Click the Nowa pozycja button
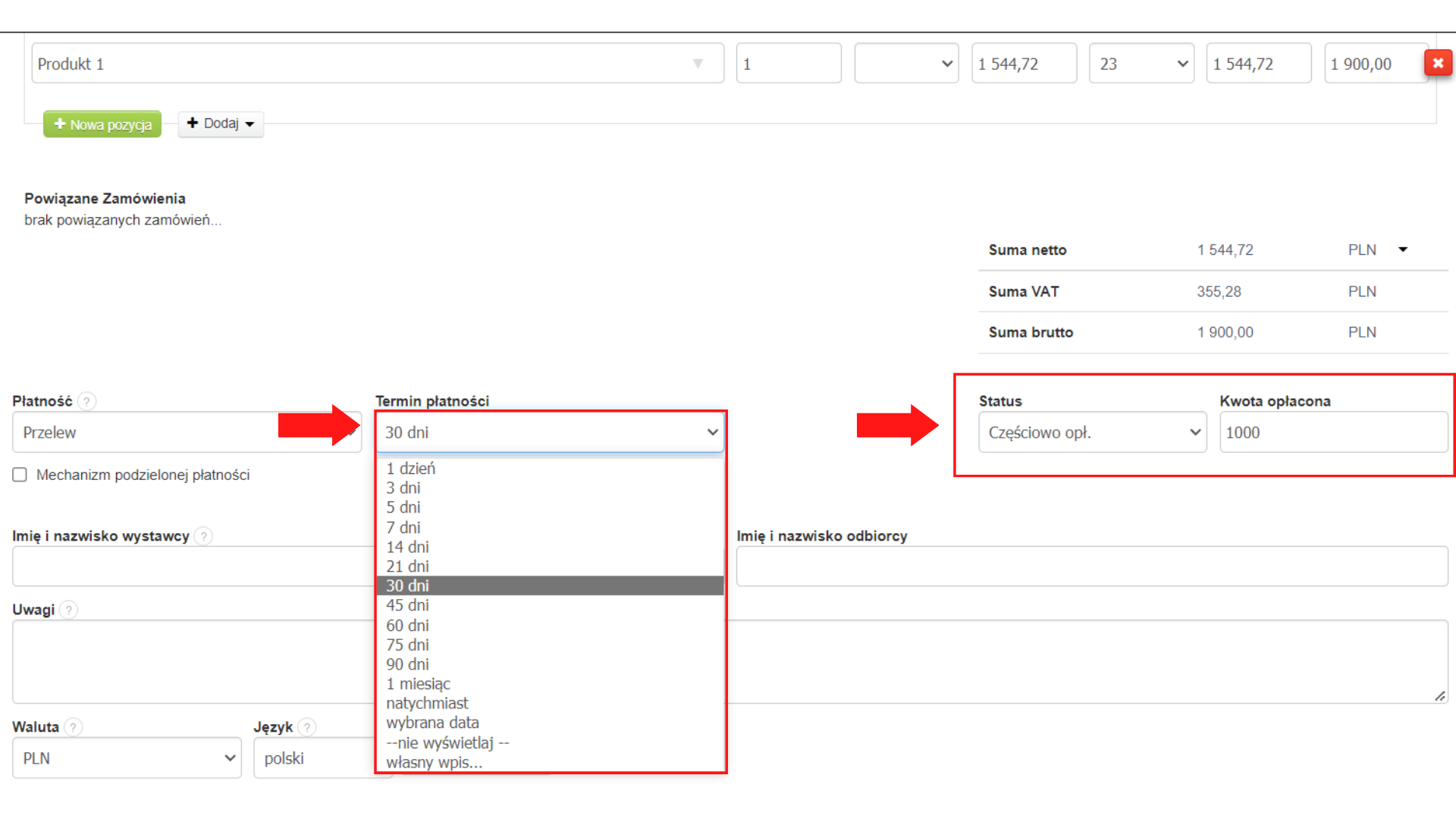The height and width of the screenshot is (819, 1456). tap(102, 124)
